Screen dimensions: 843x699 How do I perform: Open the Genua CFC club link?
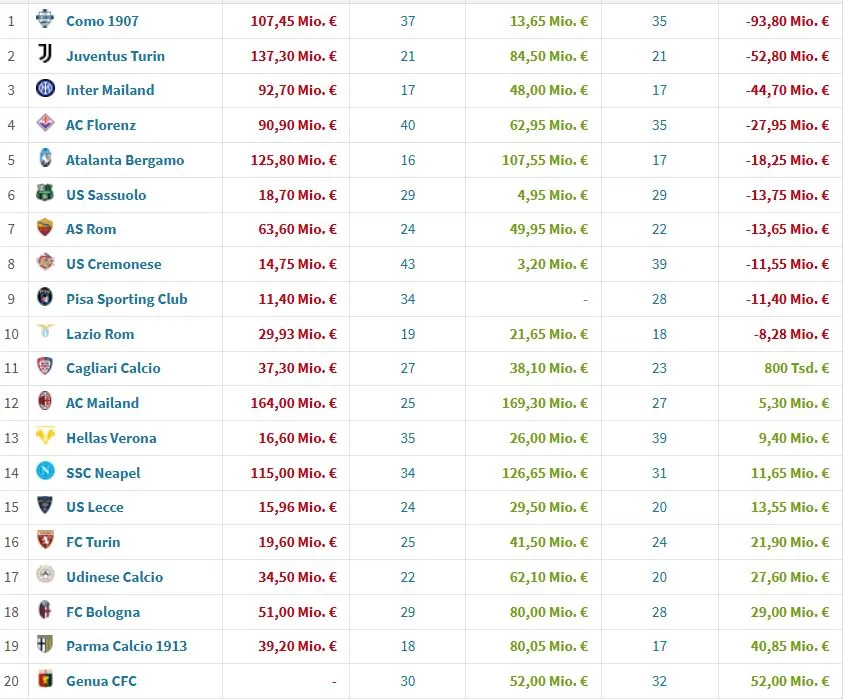[101, 681]
